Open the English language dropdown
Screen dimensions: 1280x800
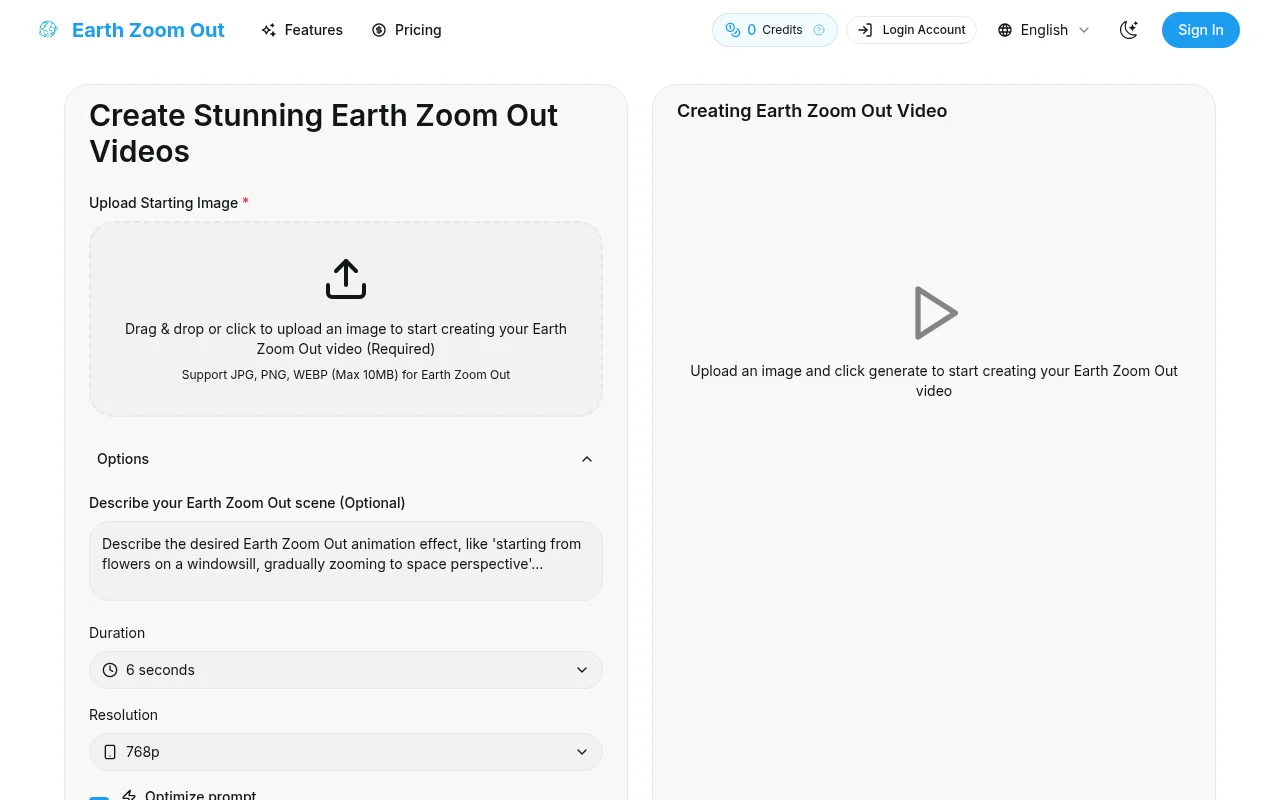pyautogui.click(x=1043, y=30)
